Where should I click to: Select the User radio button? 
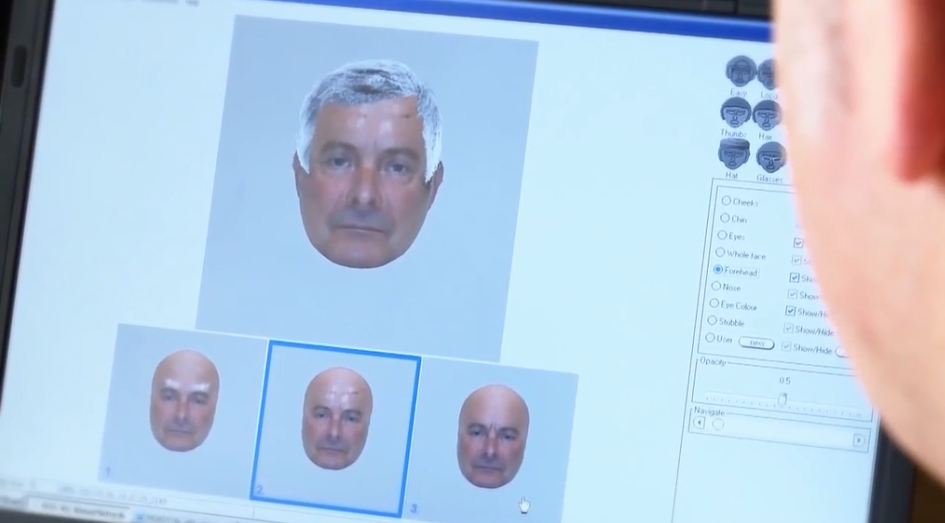[x=710, y=338]
